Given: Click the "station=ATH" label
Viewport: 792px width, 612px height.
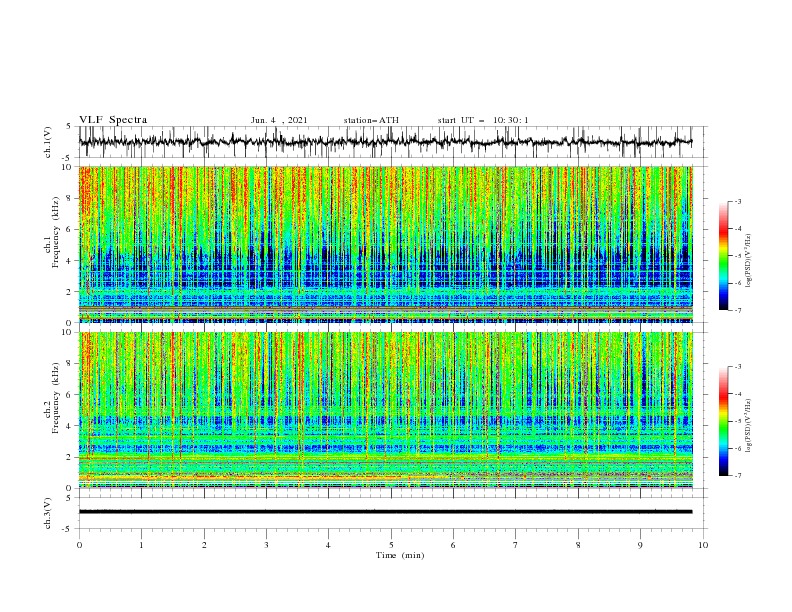Looking at the screenshot, I should [371, 120].
